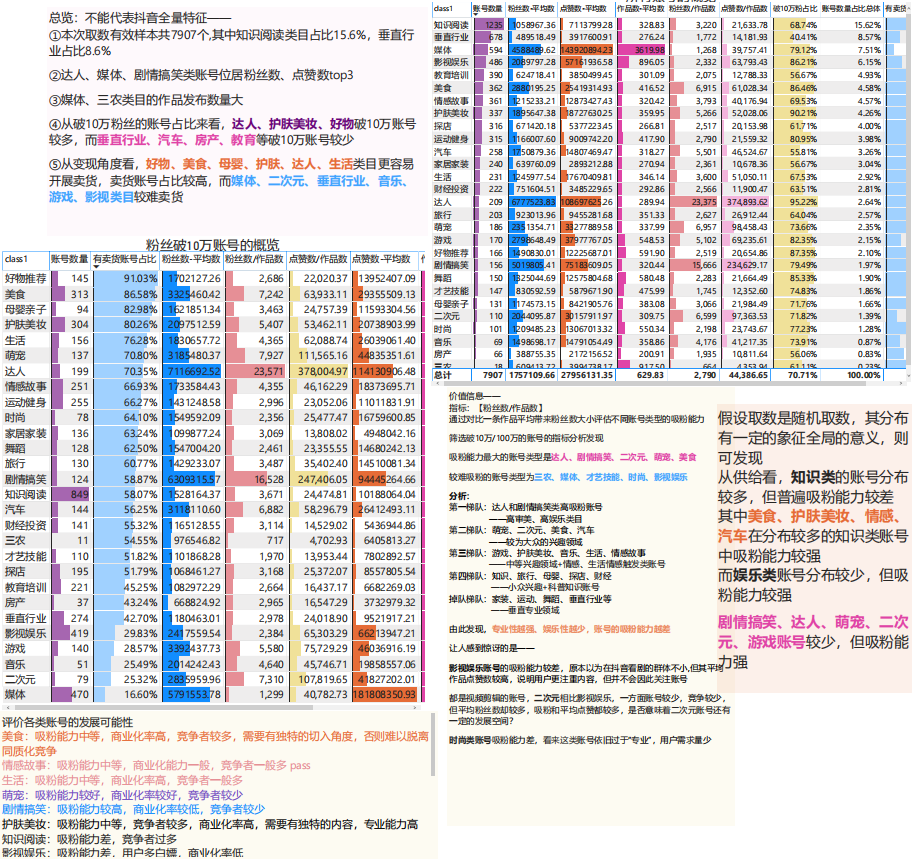The image size is (912, 868).
Task: Sort by 作品数-平均数 column header
Action: coord(640,9)
